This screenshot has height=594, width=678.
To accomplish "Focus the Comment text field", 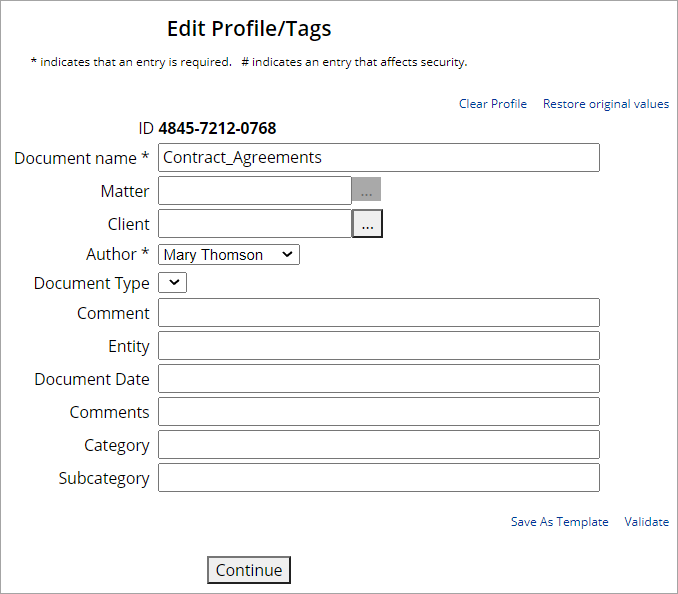I will [378, 313].
